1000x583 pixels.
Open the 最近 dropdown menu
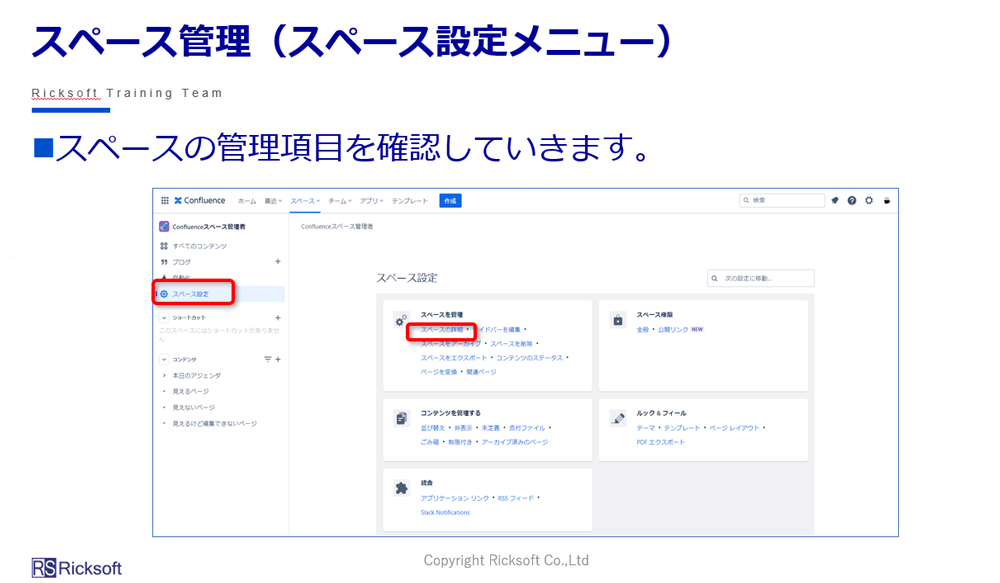[x=273, y=201]
